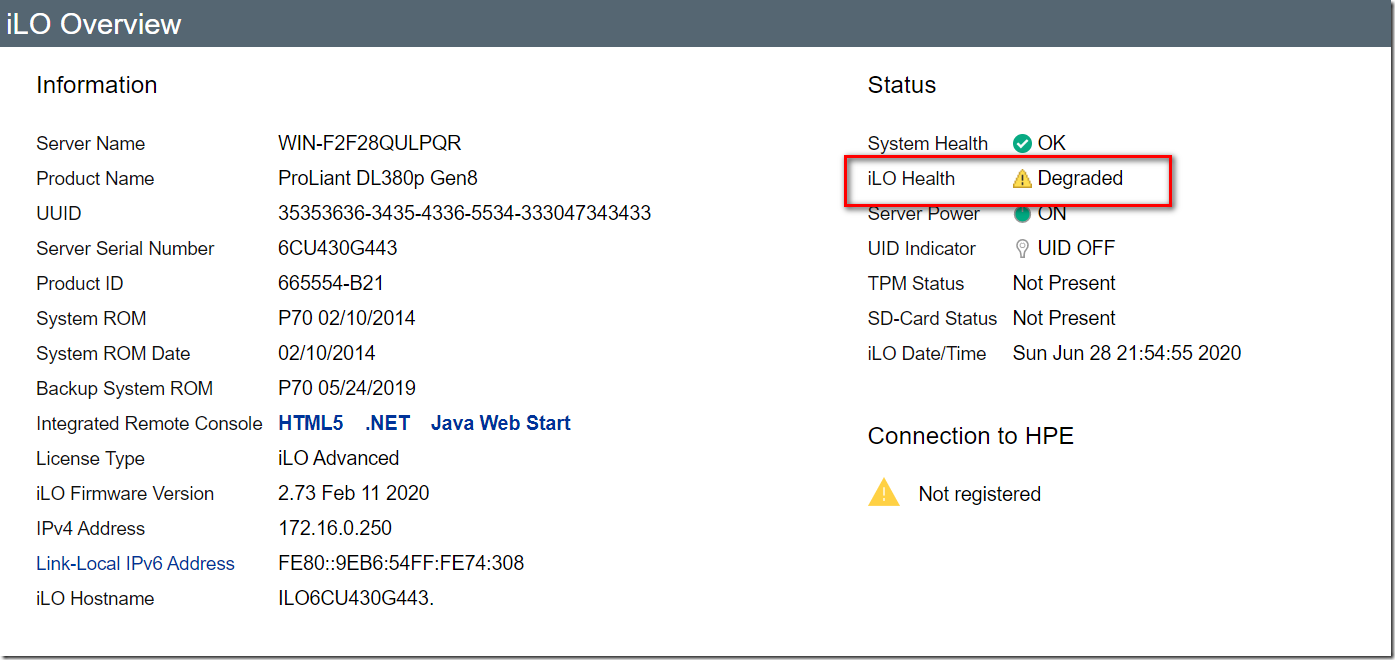Select firmware version 2.73 Feb 11 2020
The image size is (1395, 660).
point(354,493)
